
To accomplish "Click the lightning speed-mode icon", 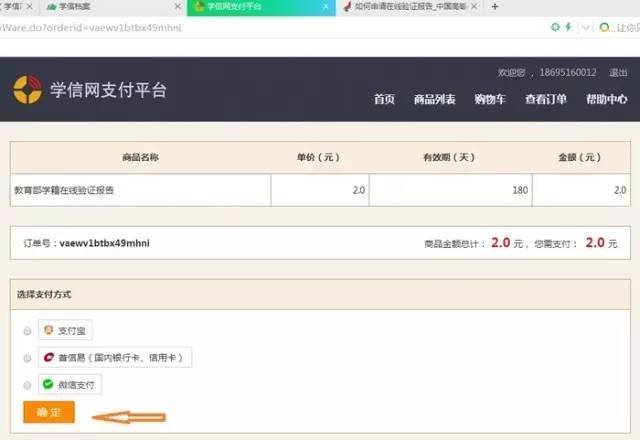I will [x=568, y=27].
